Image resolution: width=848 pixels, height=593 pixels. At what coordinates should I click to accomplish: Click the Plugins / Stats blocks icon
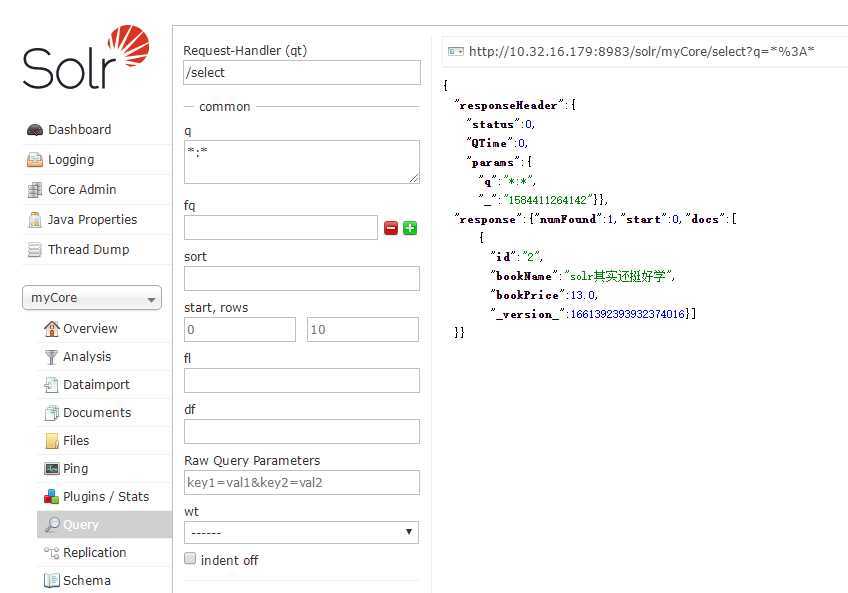click(x=51, y=497)
